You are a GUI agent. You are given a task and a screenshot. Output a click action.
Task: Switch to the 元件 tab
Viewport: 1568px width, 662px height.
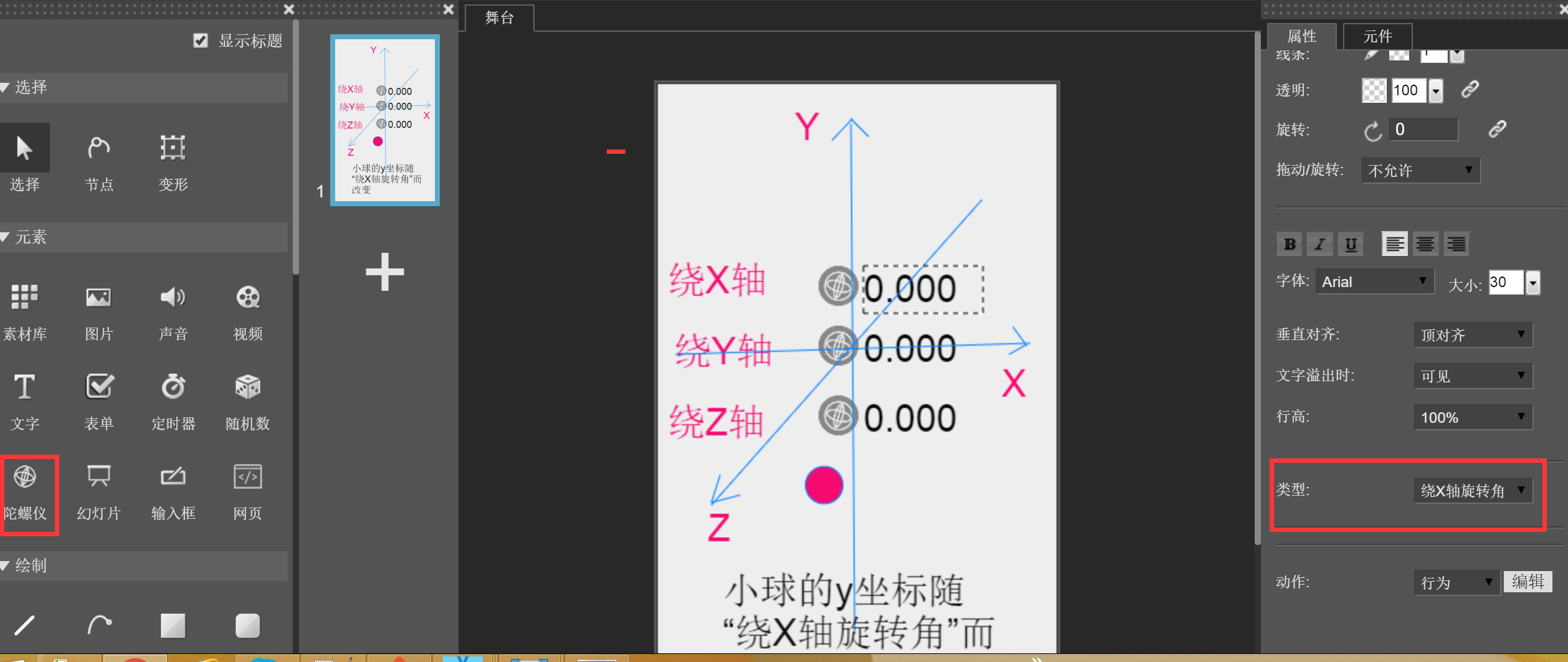tap(1377, 35)
